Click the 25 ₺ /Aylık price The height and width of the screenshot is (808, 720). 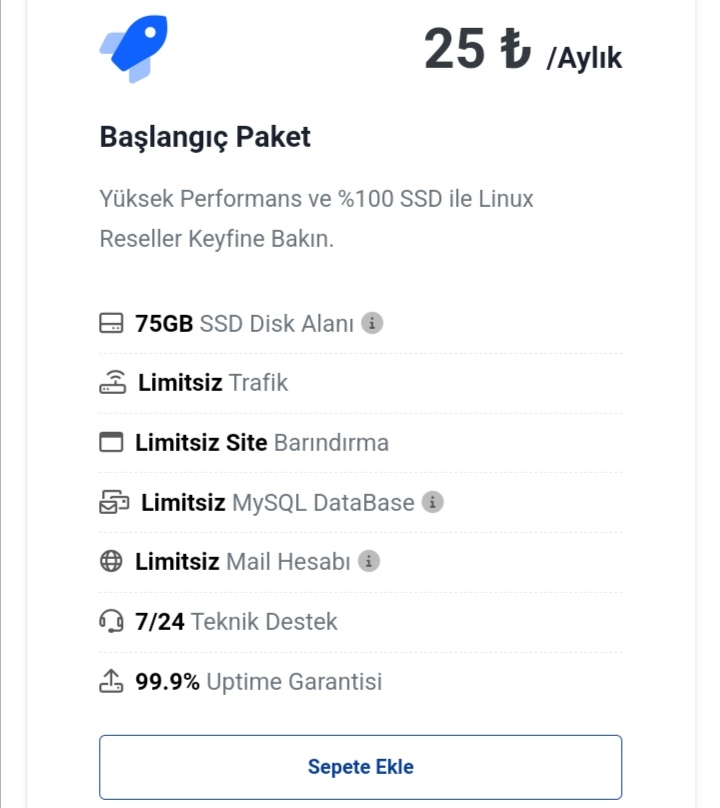coord(523,50)
